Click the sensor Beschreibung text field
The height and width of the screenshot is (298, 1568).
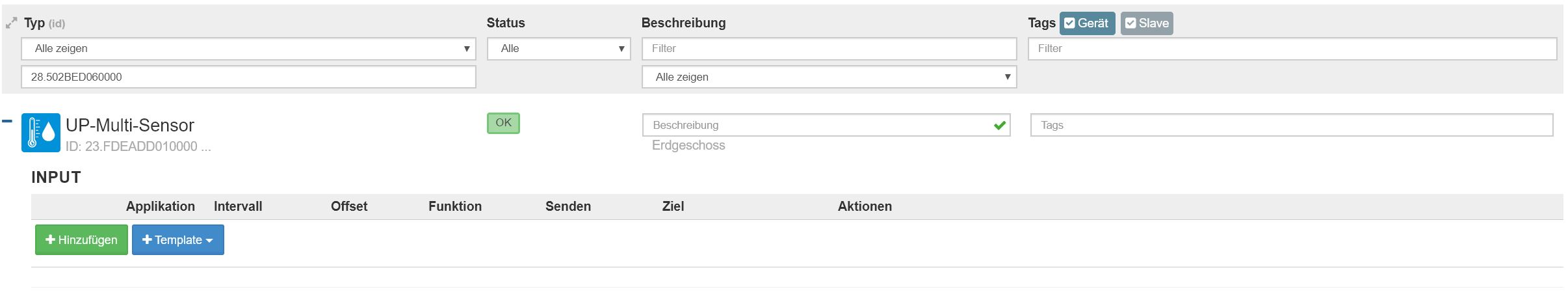(826, 125)
